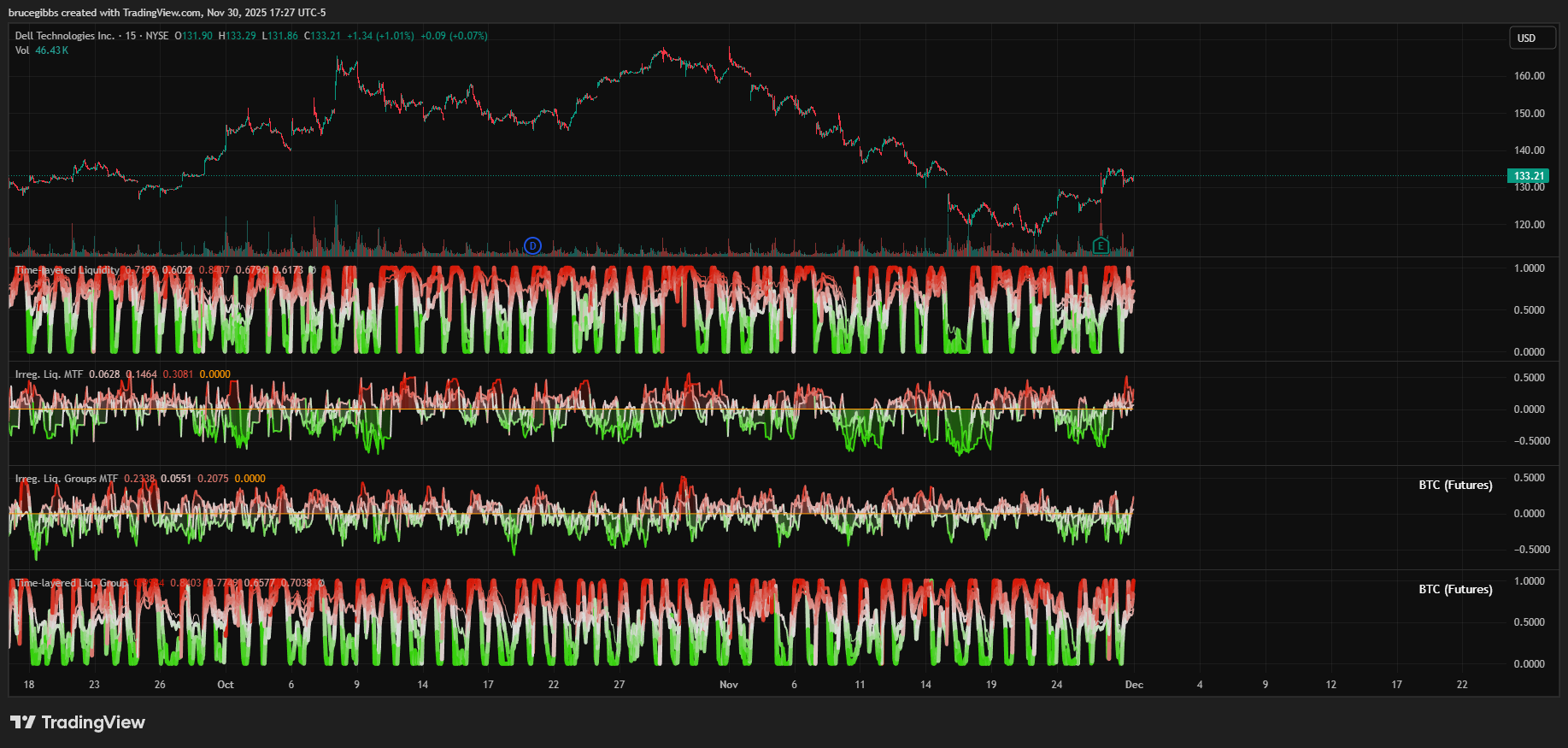The image size is (1568, 748).
Task: Click the empty-set symbol after Time-layered Liq. Group values
Action: point(321,583)
